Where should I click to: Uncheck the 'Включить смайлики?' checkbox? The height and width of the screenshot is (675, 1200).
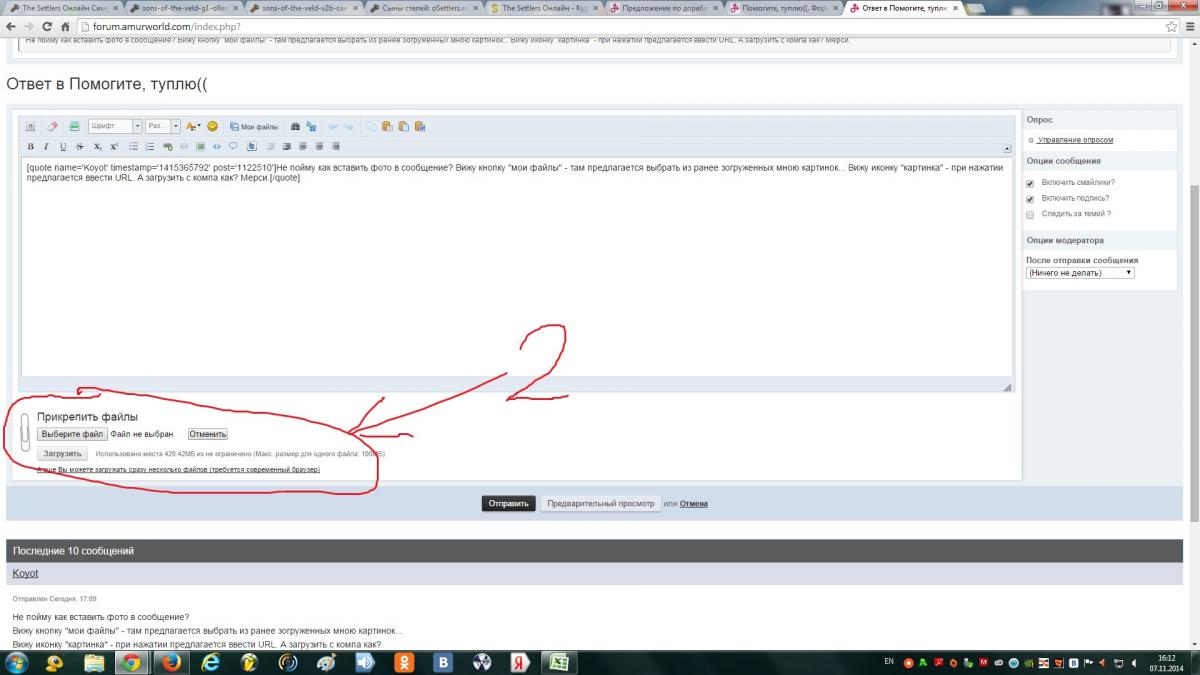tap(1030, 183)
